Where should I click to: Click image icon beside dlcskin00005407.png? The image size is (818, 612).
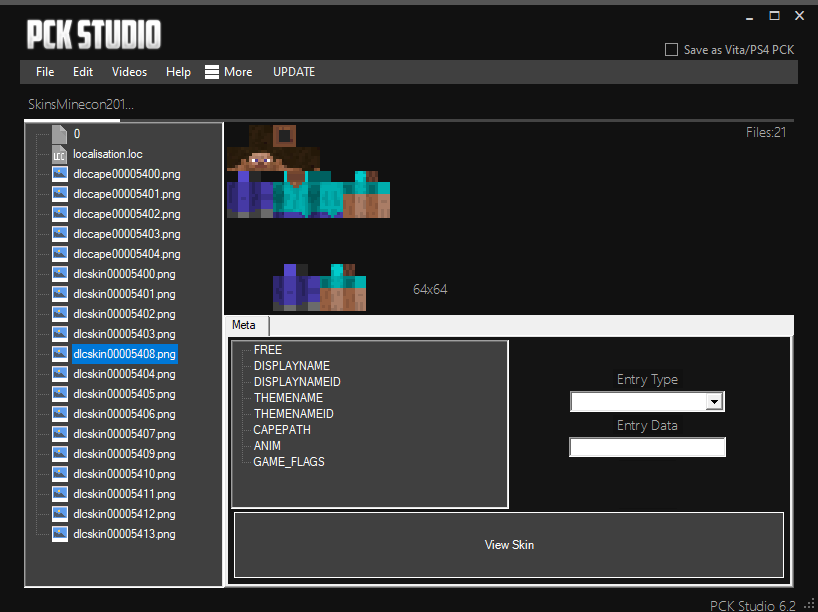[60, 434]
